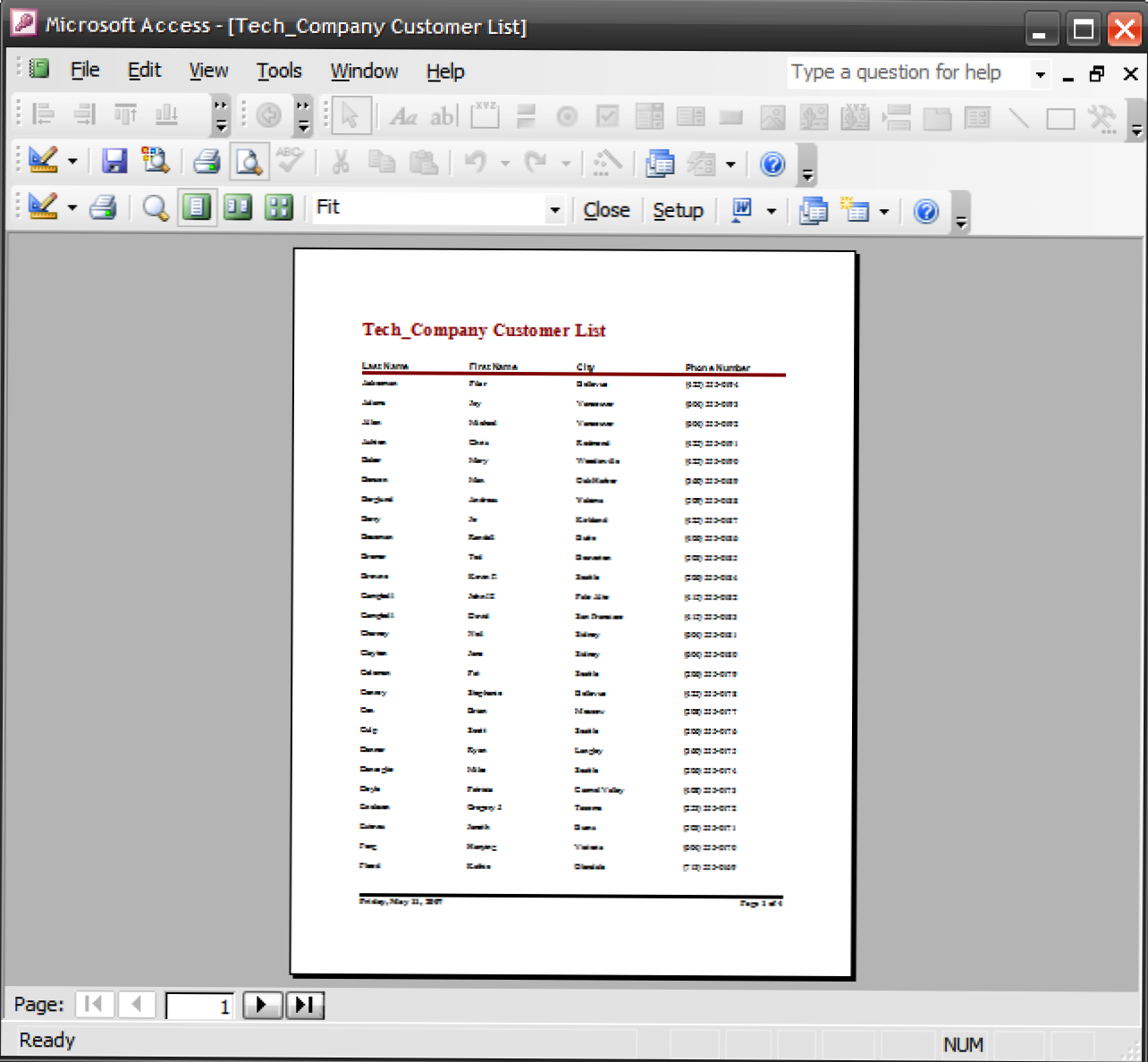1148x1062 pixels.
Task: Select the Rectangle toolbox tool
Action: (1060, 118)
